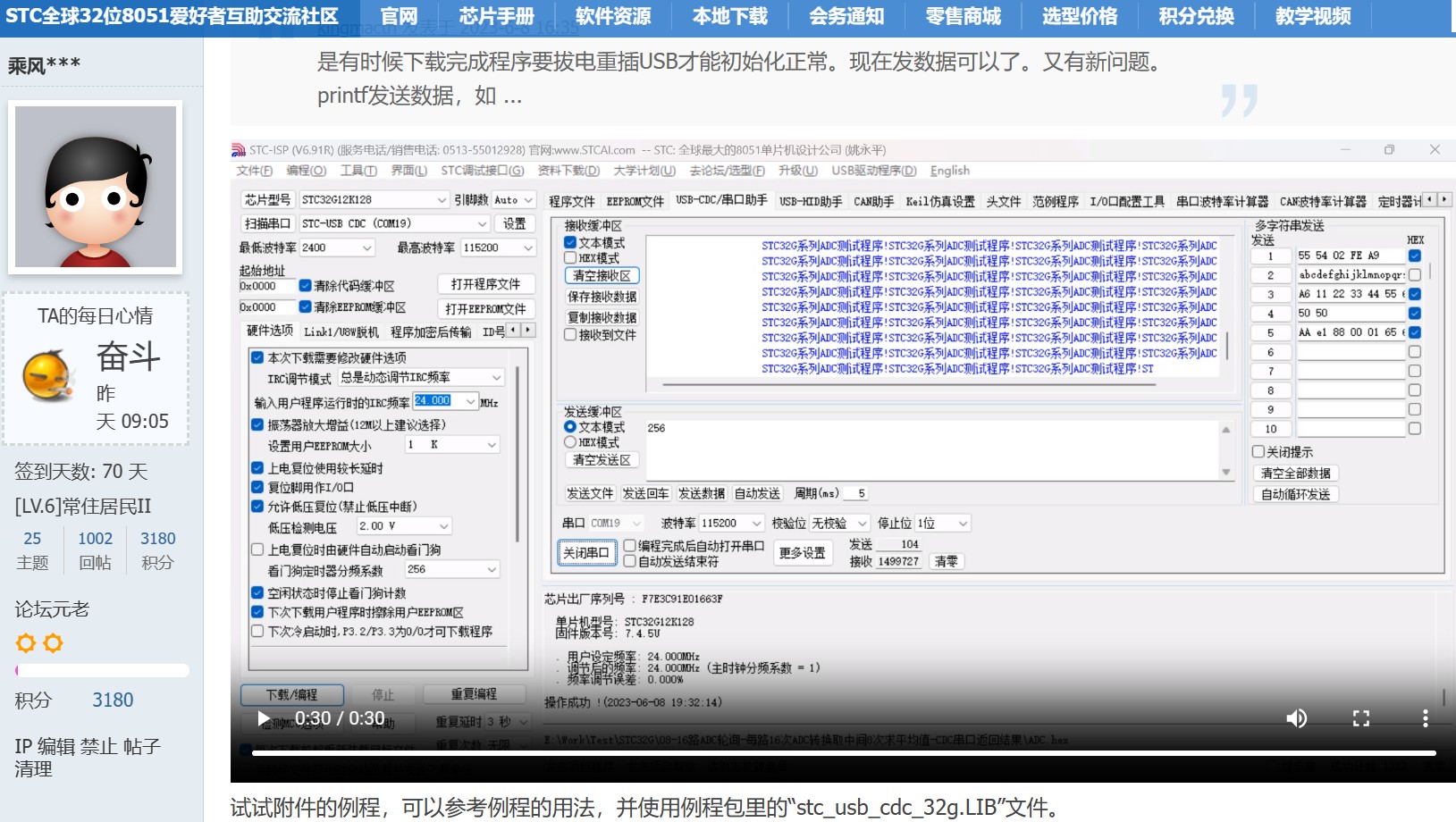Open the 范例程序 tab
The image size is (1456, 822).
pos(1056,202)
